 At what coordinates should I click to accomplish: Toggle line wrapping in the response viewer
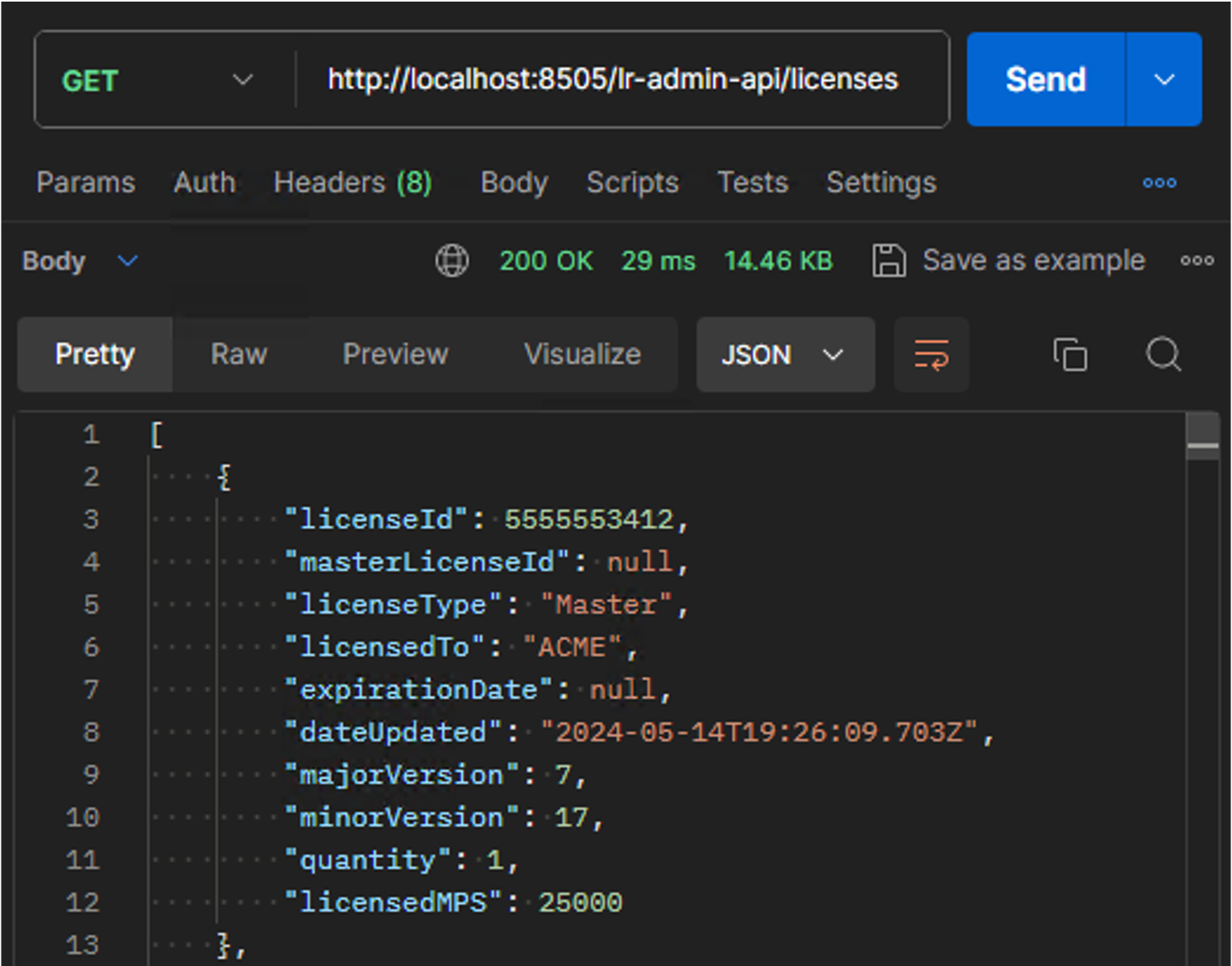pos(931,354)
